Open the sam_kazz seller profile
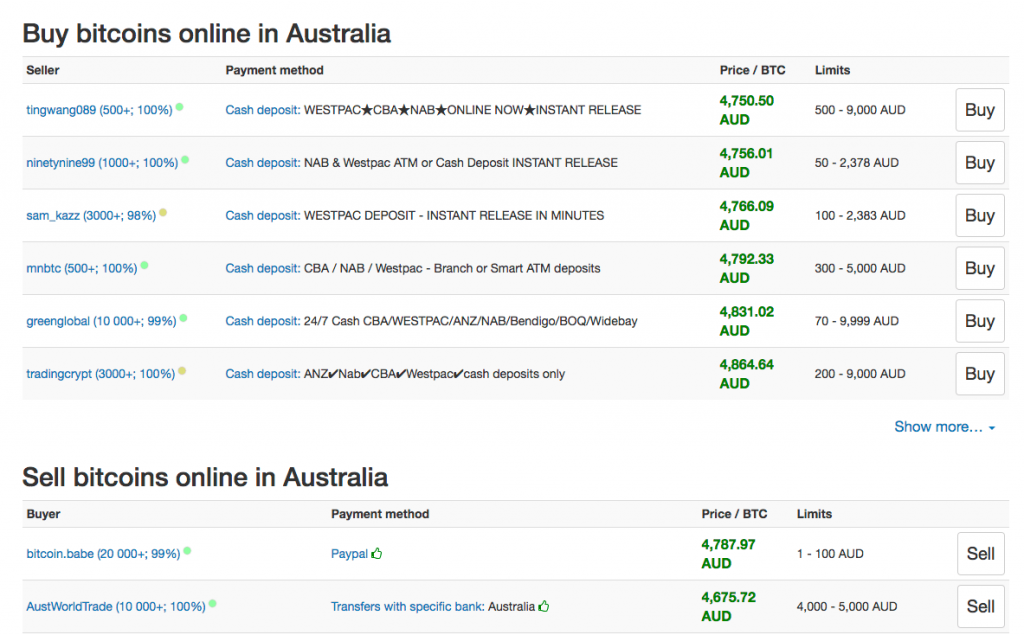The height and width of the screenshot is (635, 1024). click(x=88, y=216)
